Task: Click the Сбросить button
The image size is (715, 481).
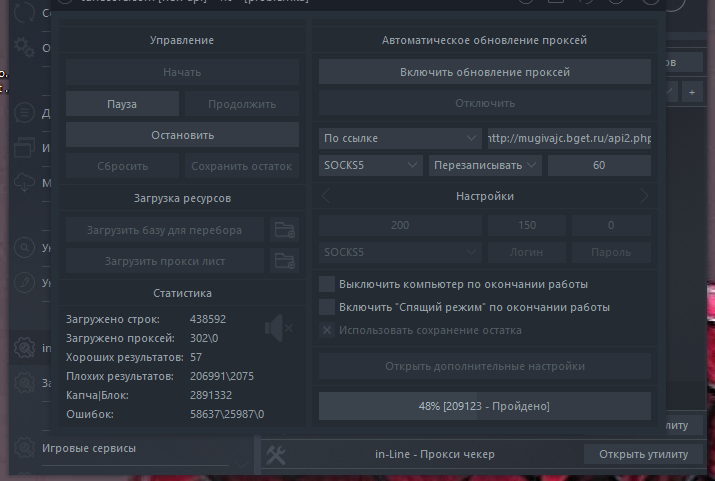Action: coord(122,166)
